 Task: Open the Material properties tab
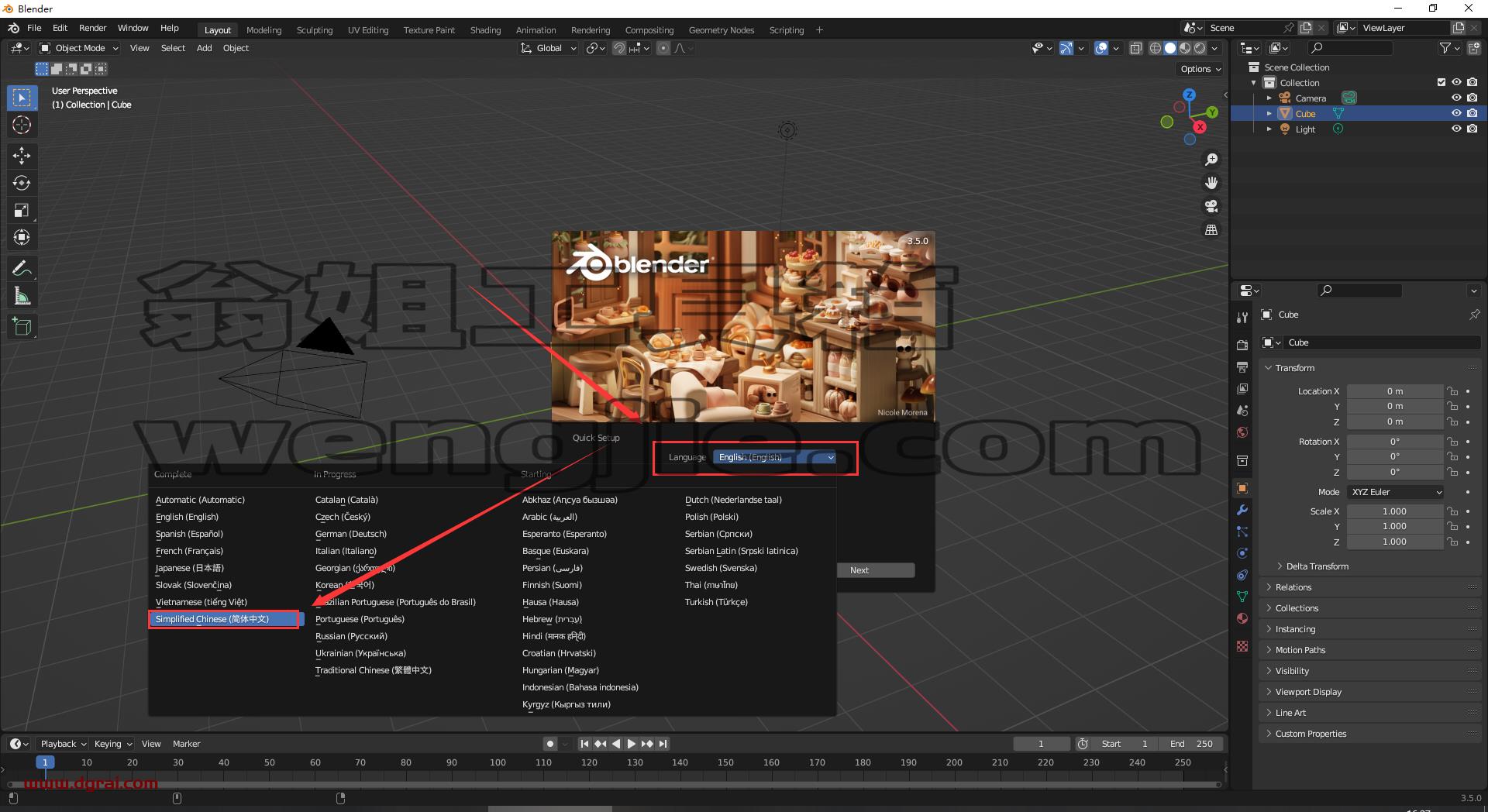1242,618
